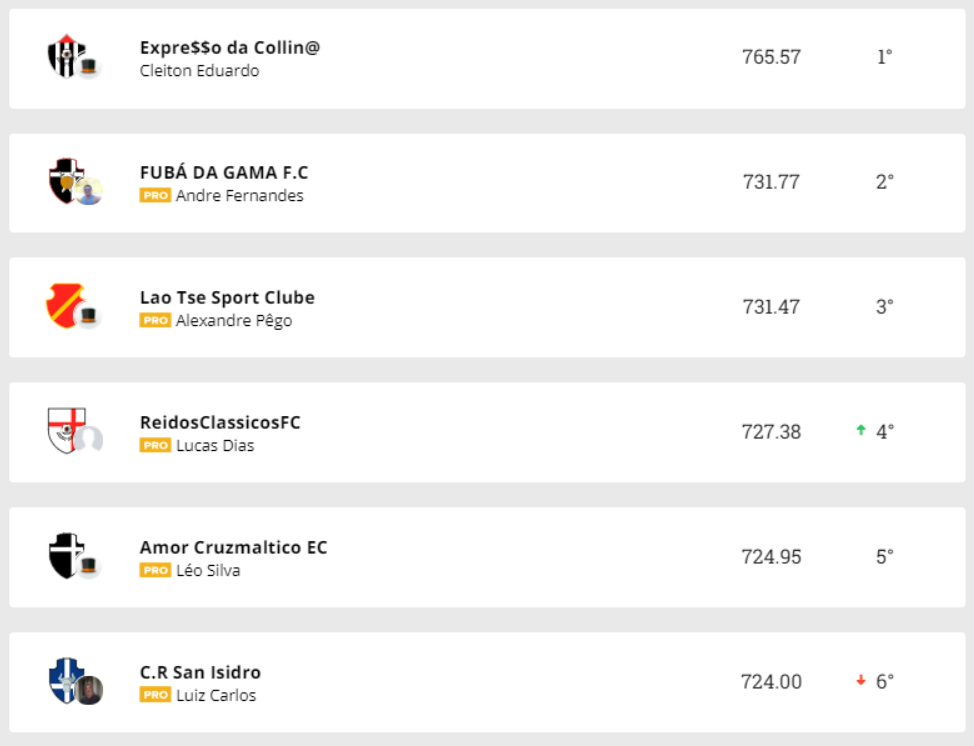
Task: Click PRO badge beside Lucas Dias
Action: pos(155,446)
